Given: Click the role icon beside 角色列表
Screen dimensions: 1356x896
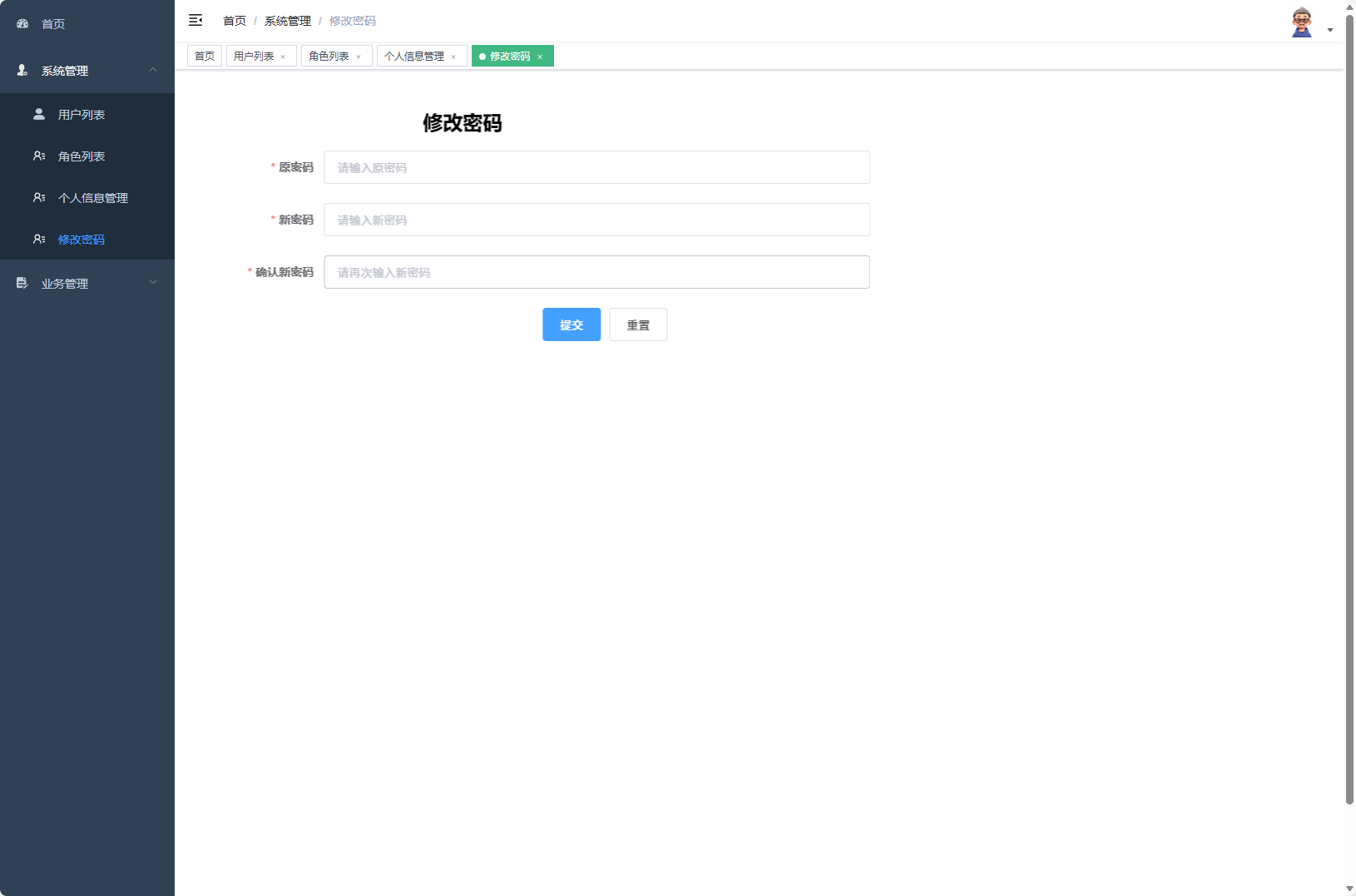Looking at the screenshot, I should point(38,156).
